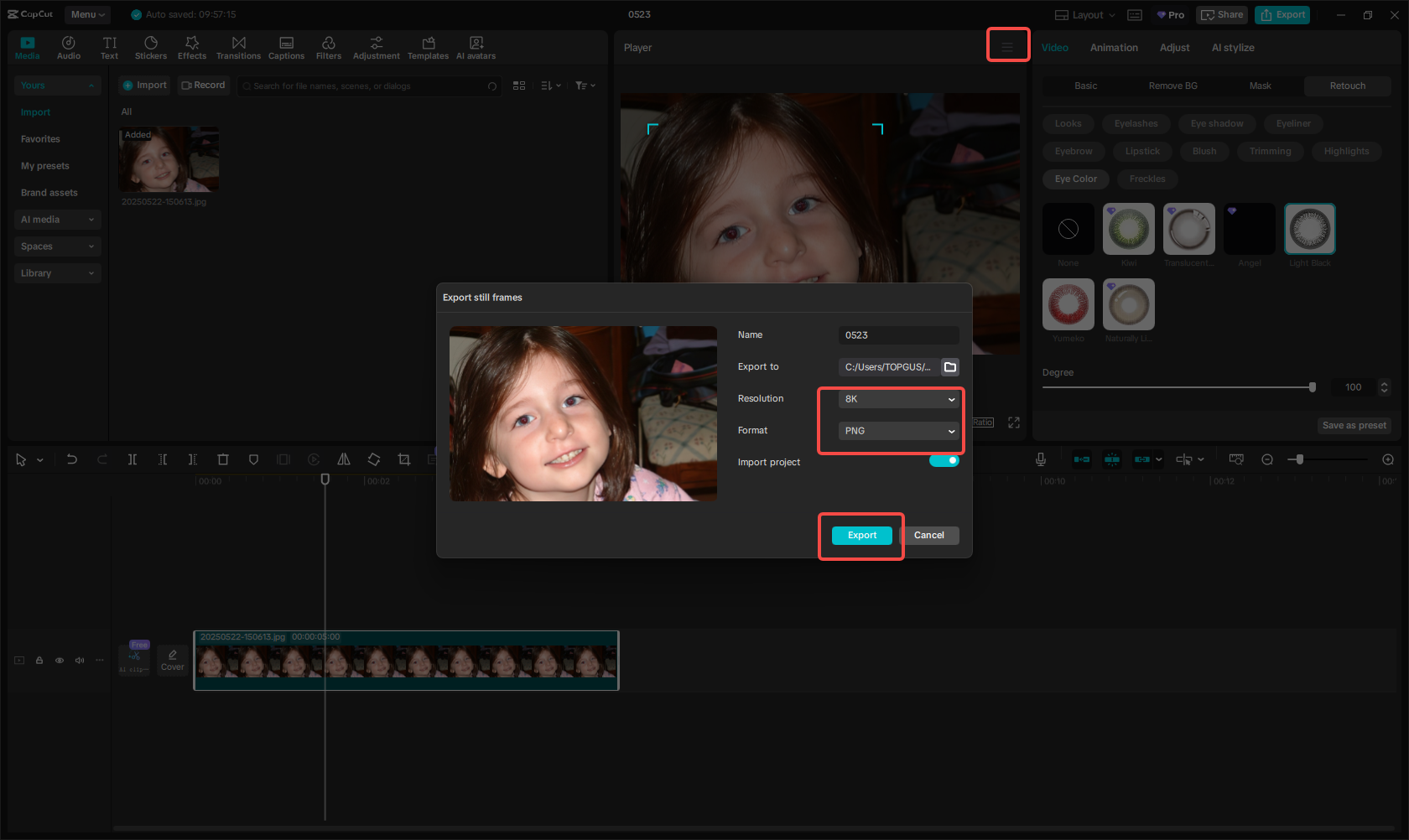Click the delete clip trash icon
1409x840 pixels.
click(x=223, y=459)
